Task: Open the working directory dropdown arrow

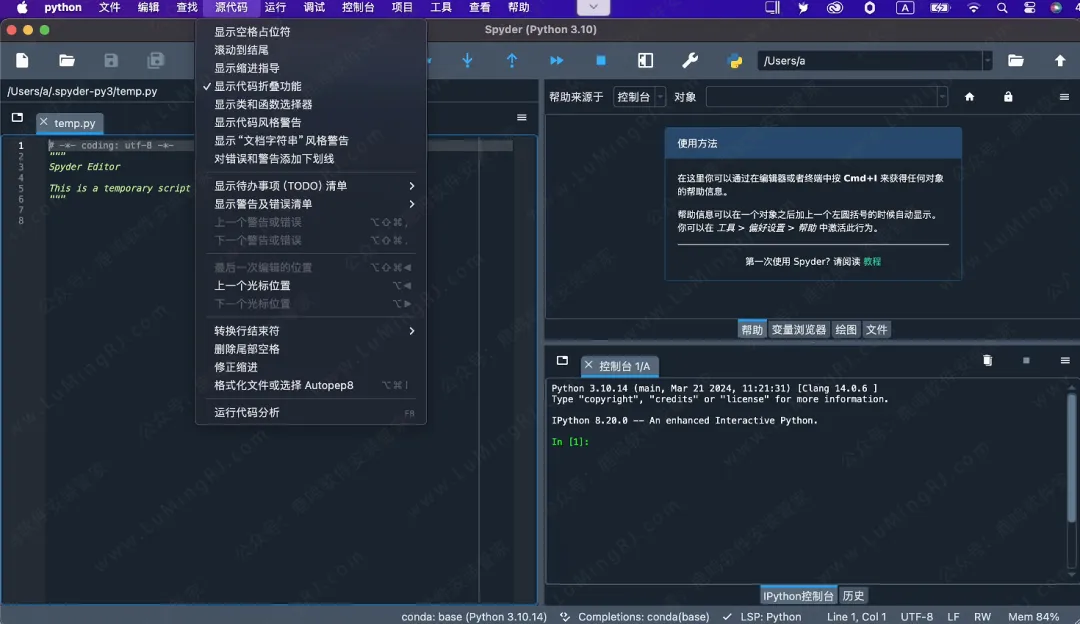Action: (x=987, y=60)
